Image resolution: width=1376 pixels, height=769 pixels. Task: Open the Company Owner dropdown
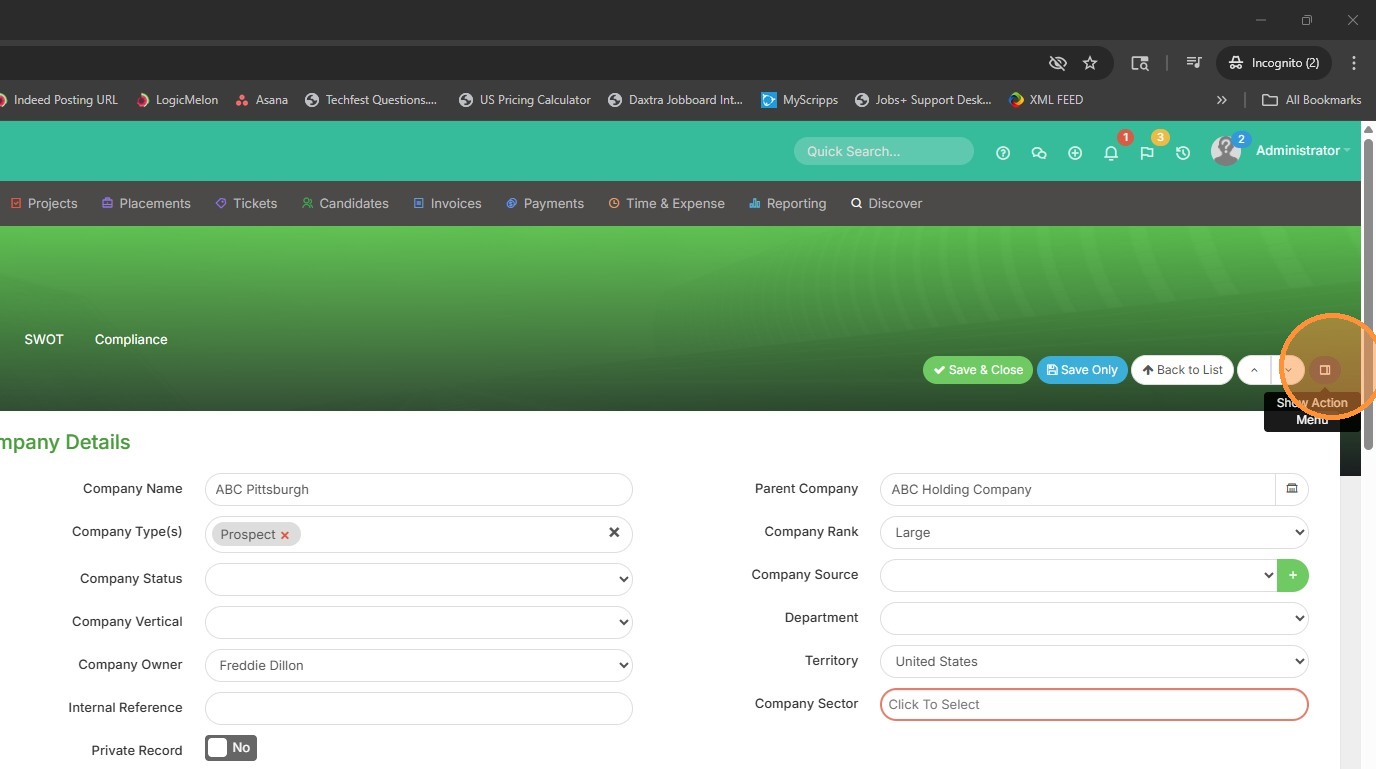tap(419, 665)
